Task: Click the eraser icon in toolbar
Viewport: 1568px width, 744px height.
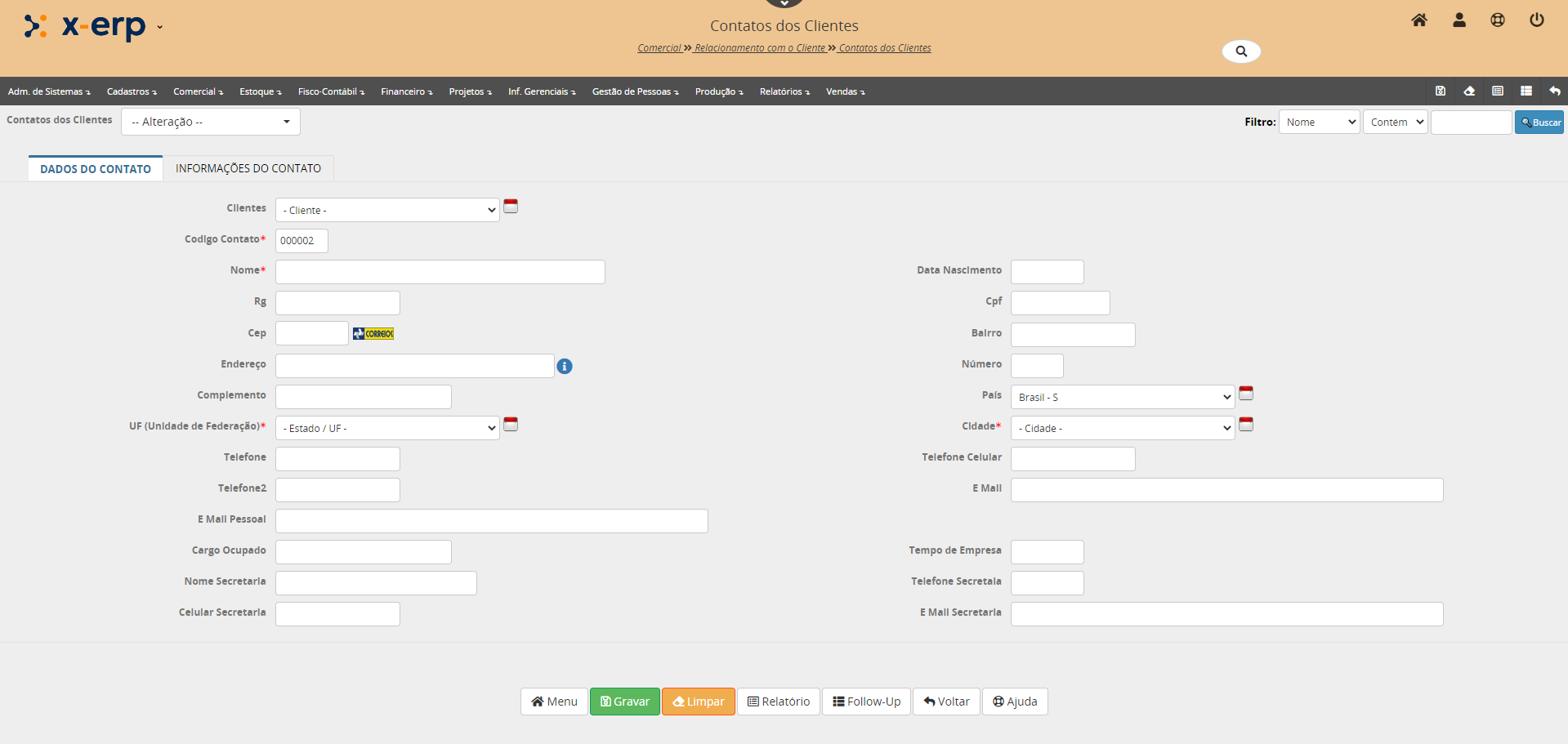Action: (x=1469, y=91)
